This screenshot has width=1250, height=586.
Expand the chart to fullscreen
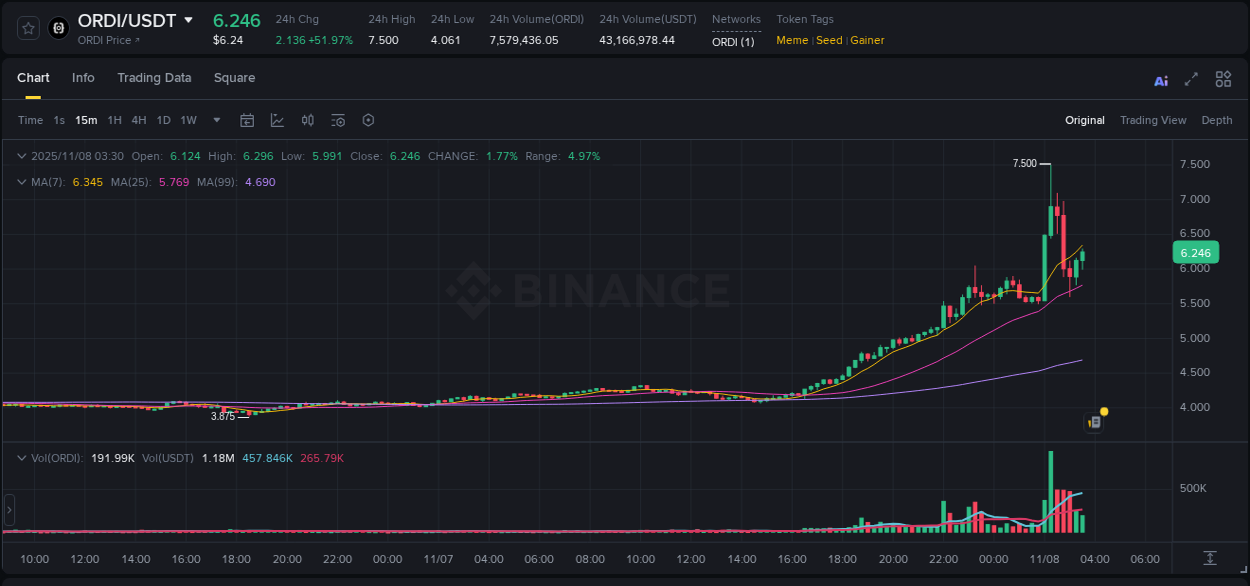point(1191,79)
